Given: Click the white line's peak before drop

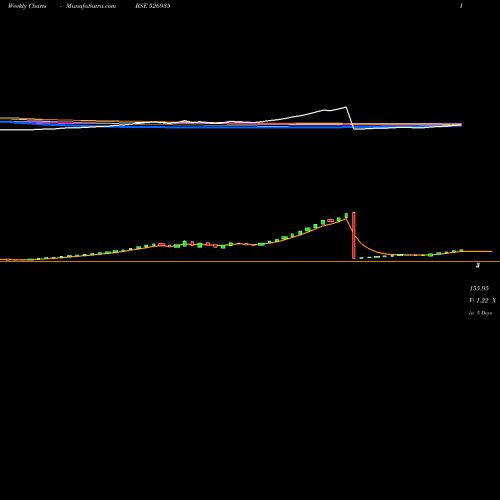Looking at the screenshot, I should click(x=346, y=107).
